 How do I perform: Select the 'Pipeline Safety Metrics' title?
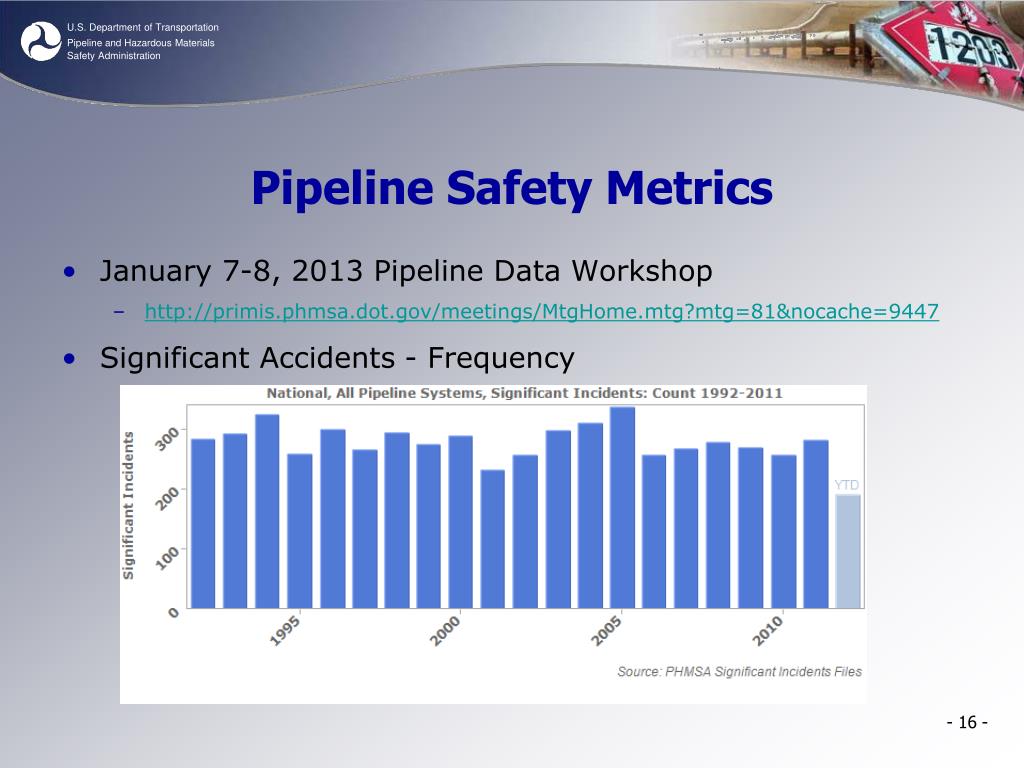512,188
